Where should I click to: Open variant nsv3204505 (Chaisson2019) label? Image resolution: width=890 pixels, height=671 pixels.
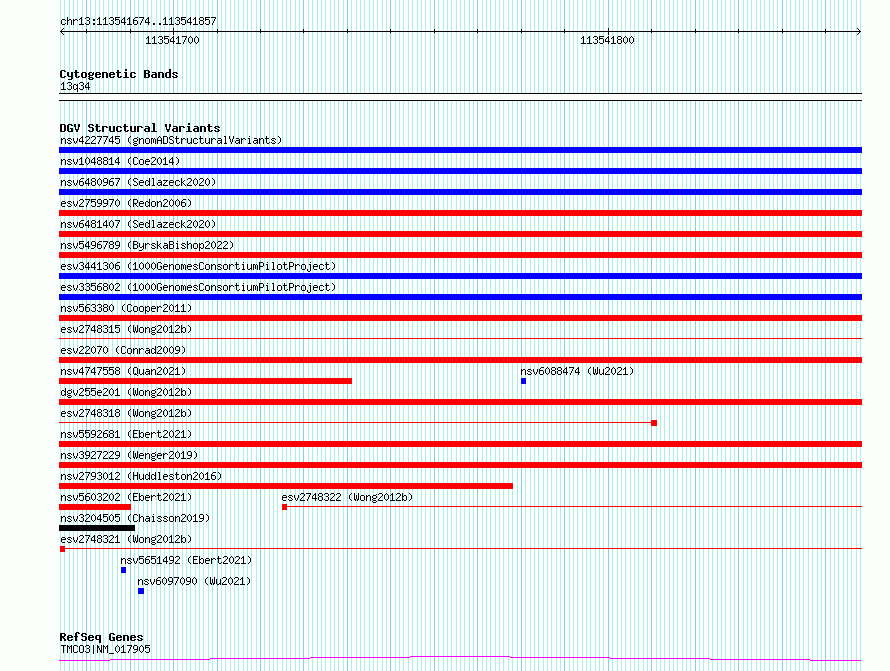pos(135,518)
